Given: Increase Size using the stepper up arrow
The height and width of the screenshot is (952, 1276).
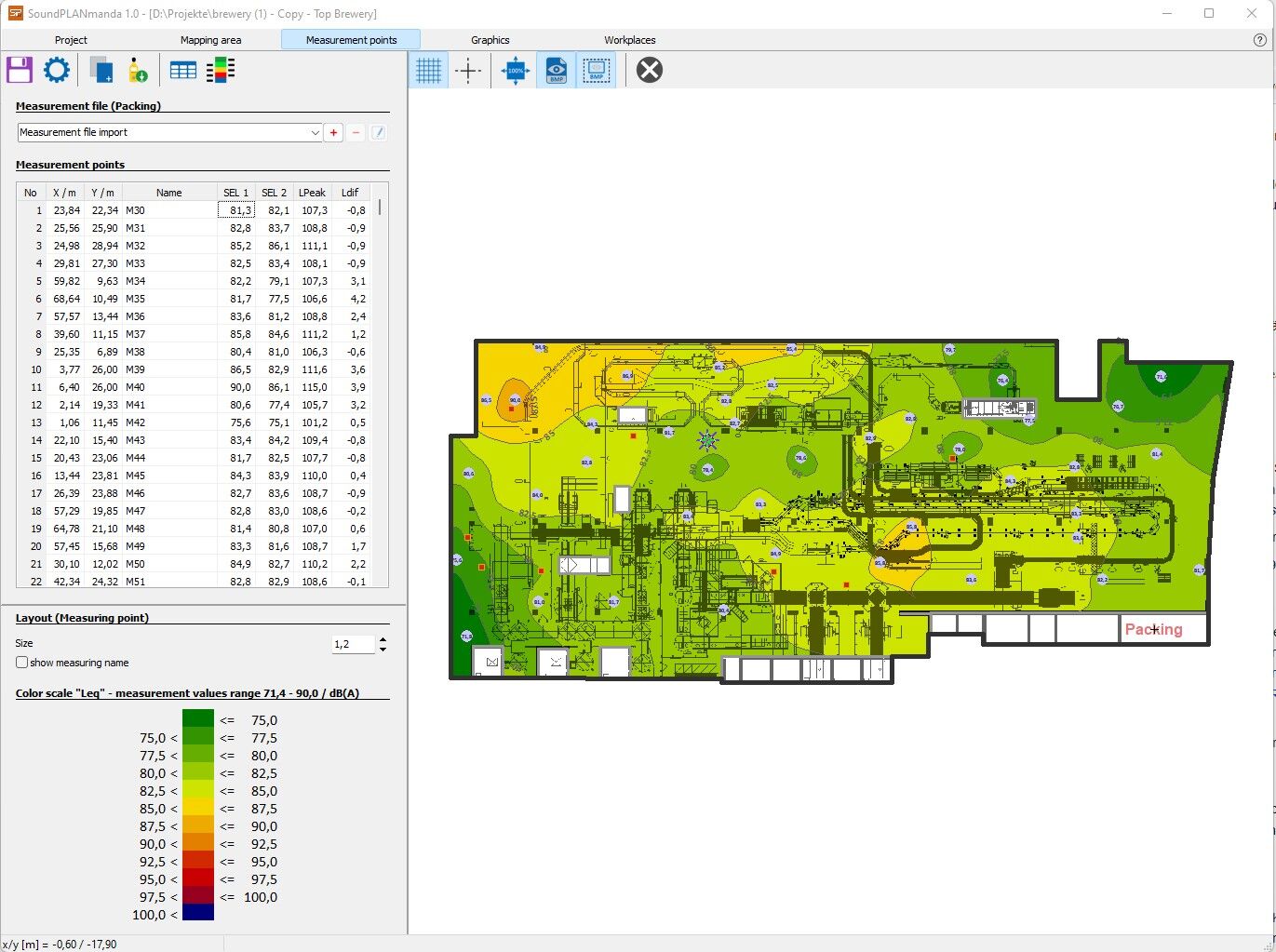Looking at the screenshot, I should [383, 638].
